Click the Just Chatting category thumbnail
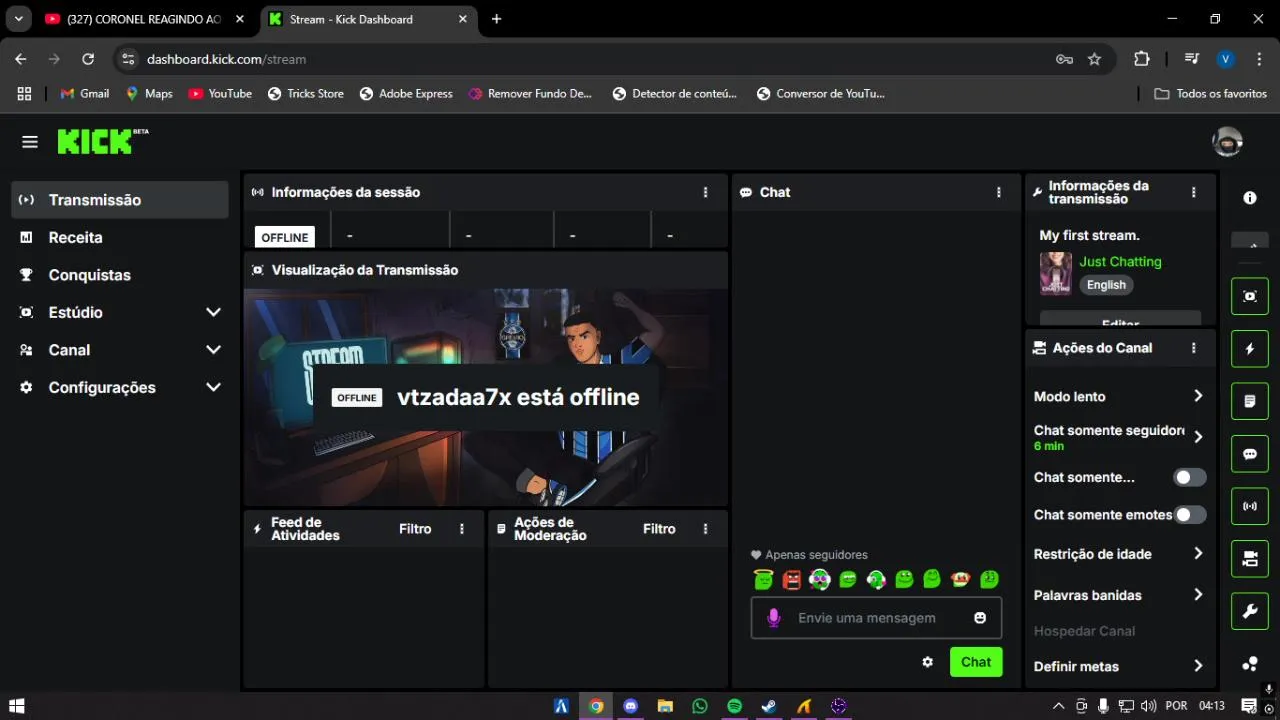This screenshot has width=1280, height=720. (x=1056, y=273)
